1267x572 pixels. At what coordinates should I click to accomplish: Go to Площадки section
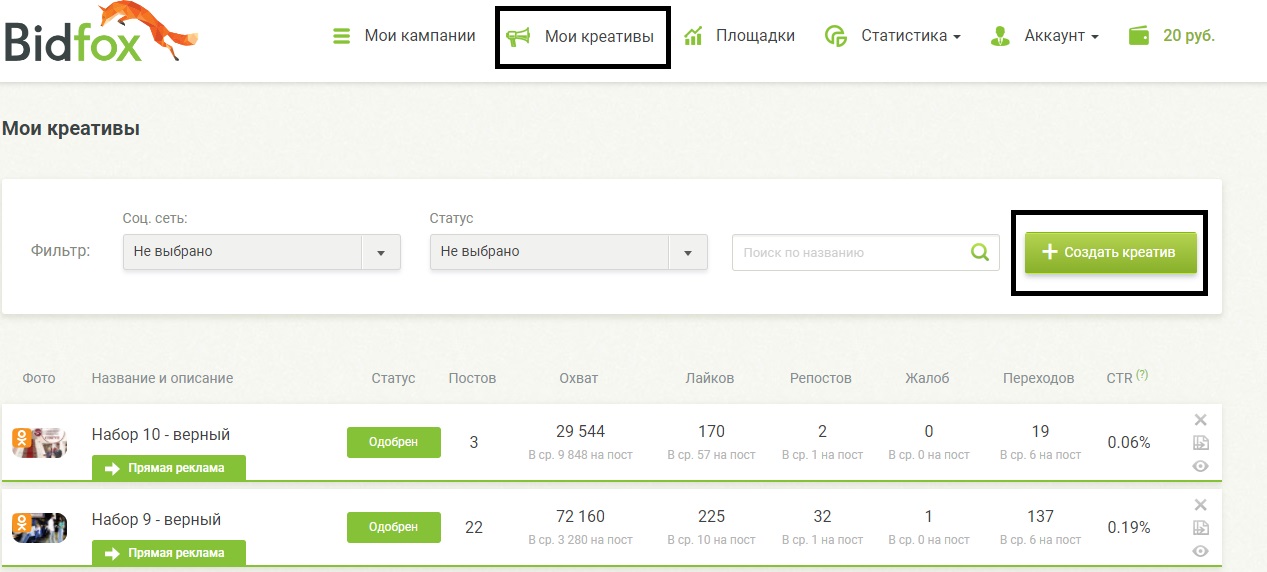point(739,36)
